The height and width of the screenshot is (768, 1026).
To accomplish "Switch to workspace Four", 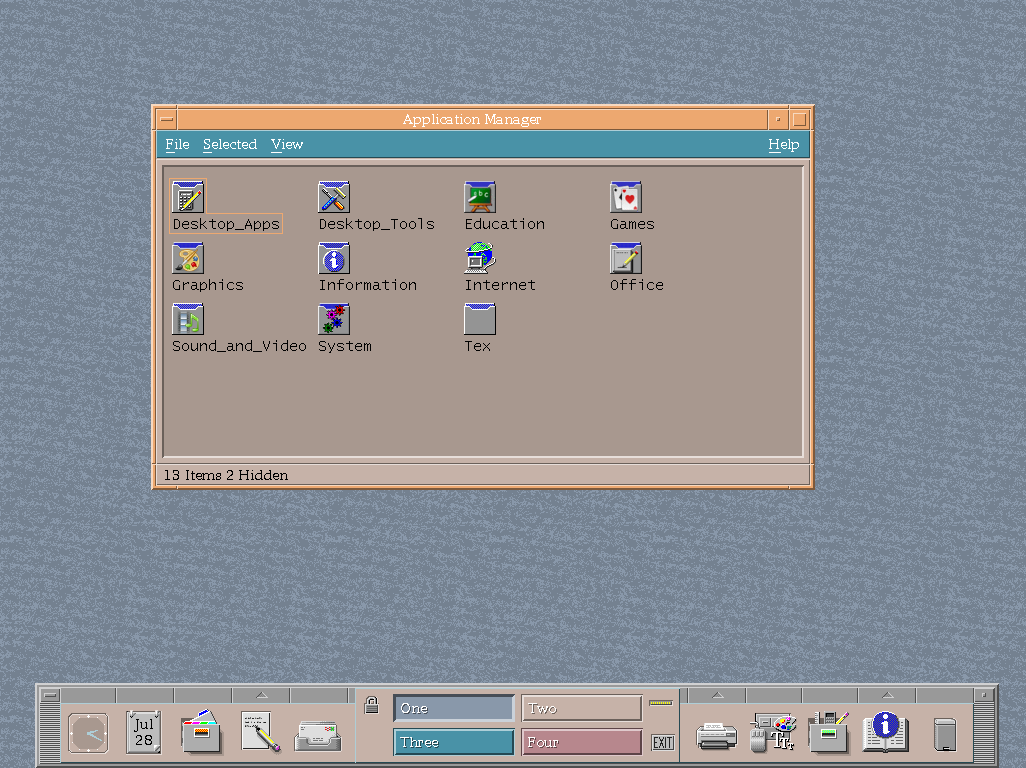I will click(x=581, y=741).
